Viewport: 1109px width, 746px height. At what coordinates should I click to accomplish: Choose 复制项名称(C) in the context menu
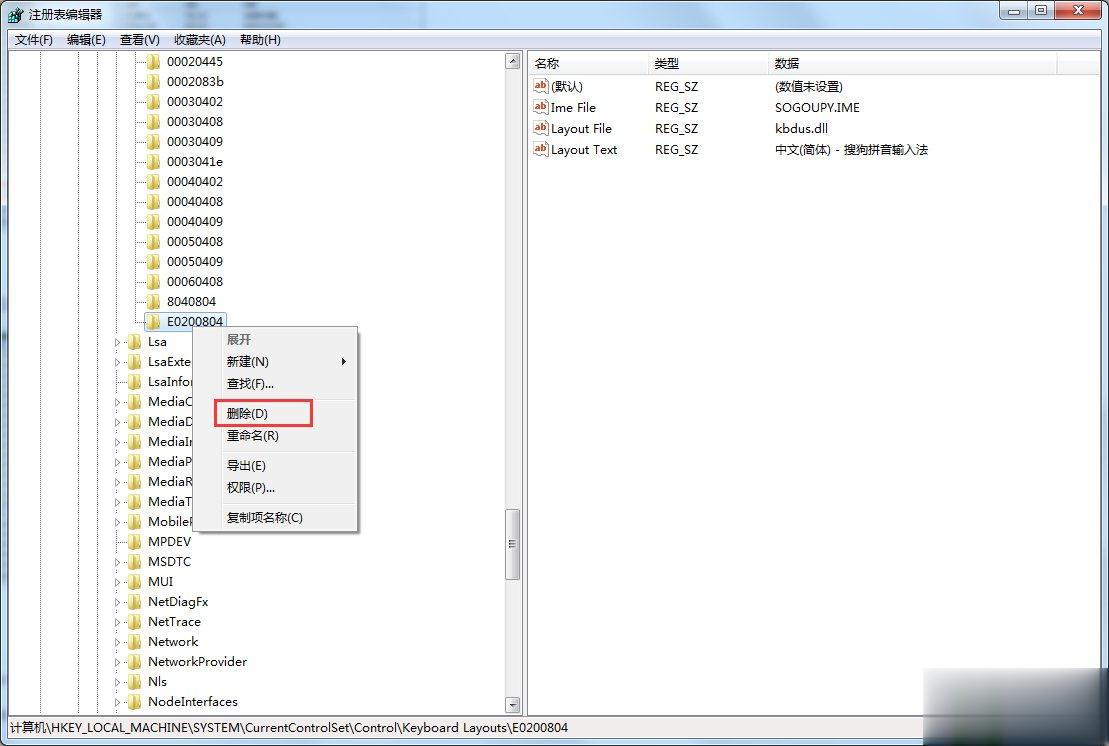(x=275, y=518)
